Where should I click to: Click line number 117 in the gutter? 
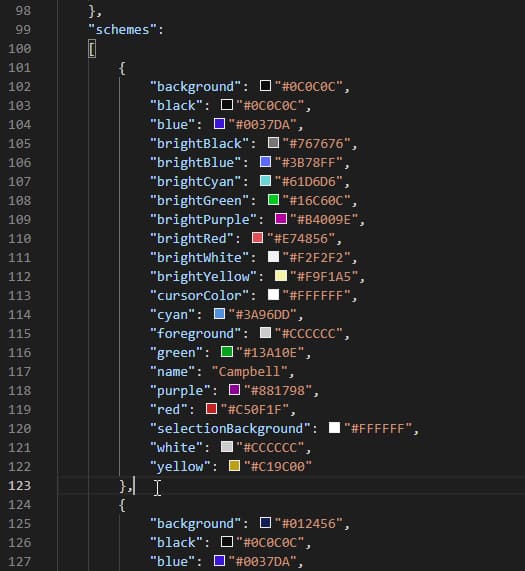coord(20,371)
